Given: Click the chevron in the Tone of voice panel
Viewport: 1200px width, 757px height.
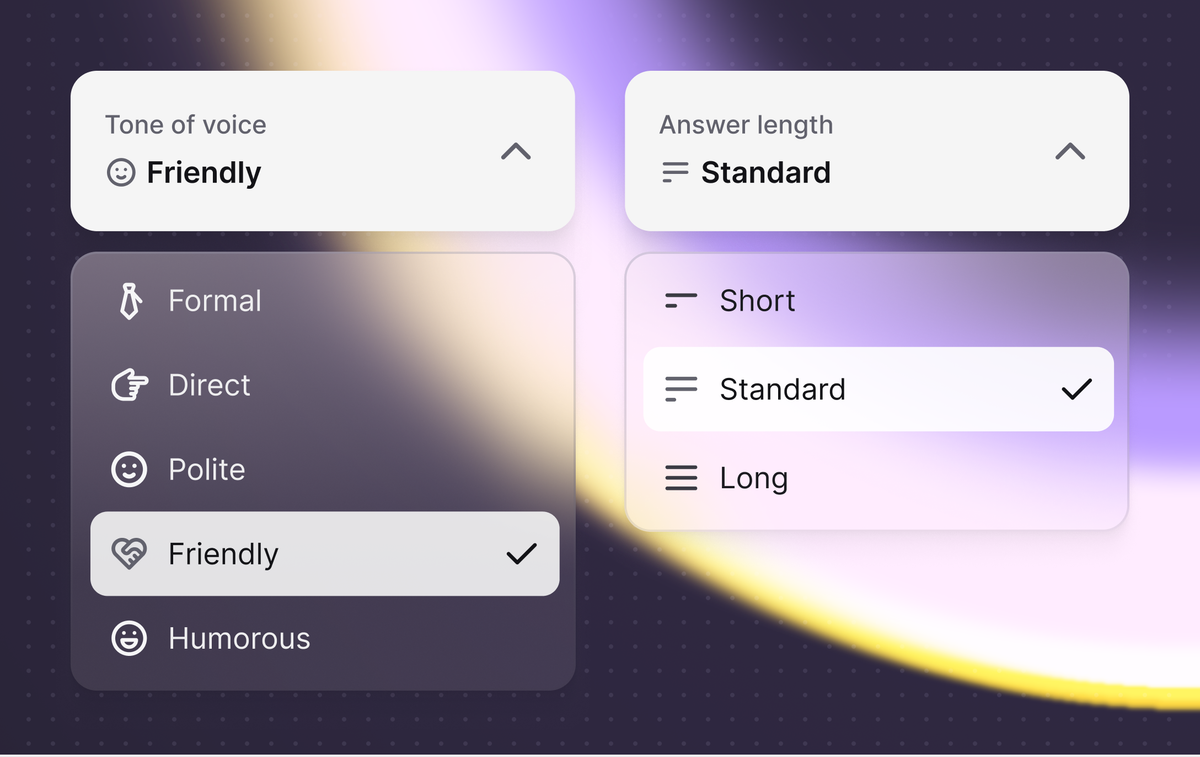Looking at the screenshot, I should click(x=515, y=151).
